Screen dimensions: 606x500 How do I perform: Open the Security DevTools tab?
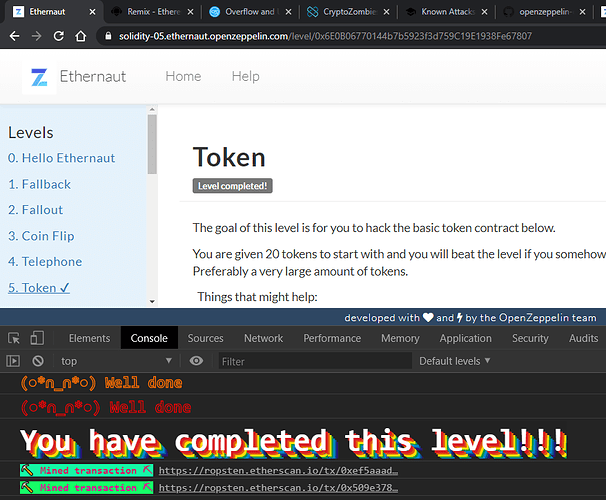pyautogui.click(x=530, y=338)
